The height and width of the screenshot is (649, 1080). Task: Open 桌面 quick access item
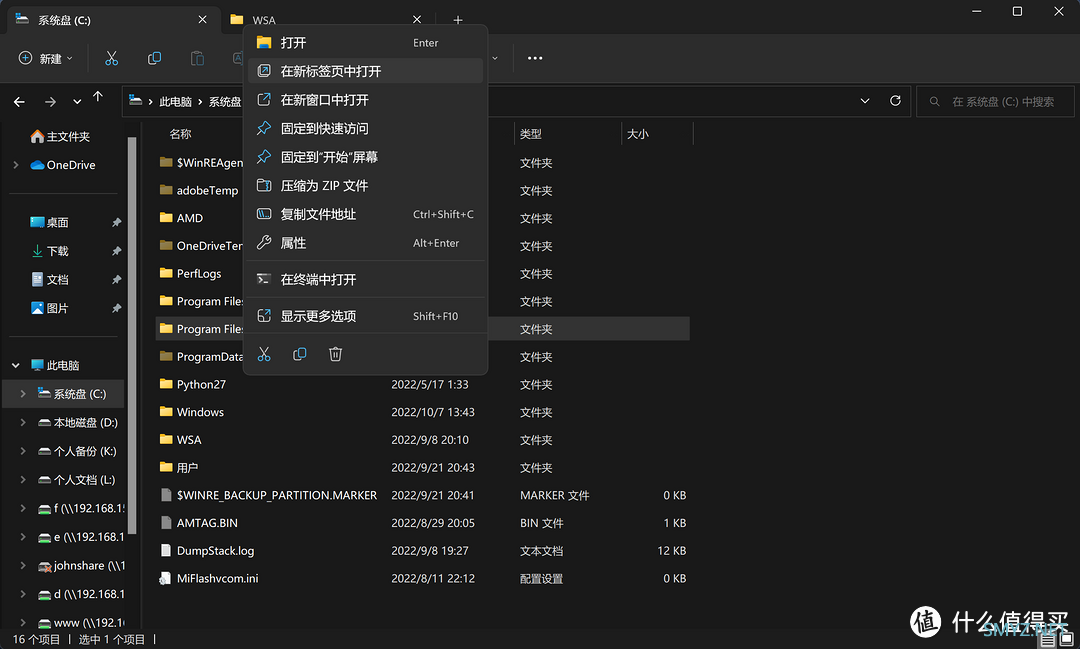coord(50,223)
